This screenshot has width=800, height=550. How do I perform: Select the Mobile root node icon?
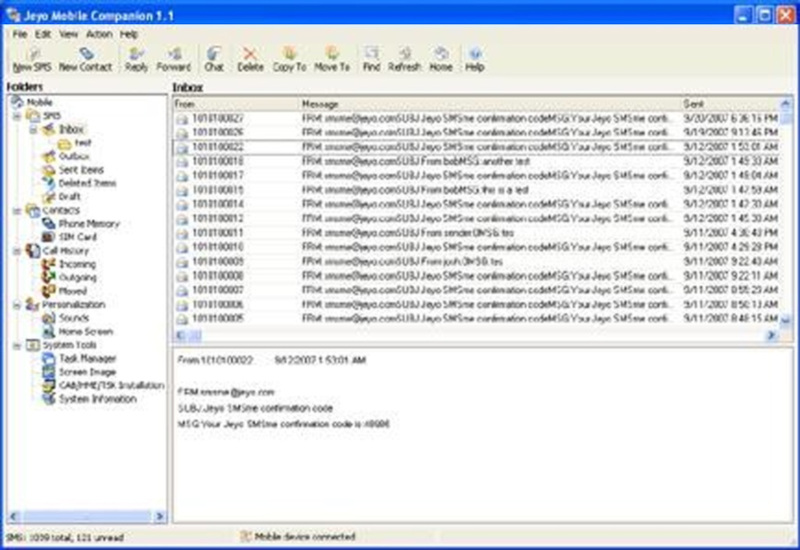pos(17,102)
